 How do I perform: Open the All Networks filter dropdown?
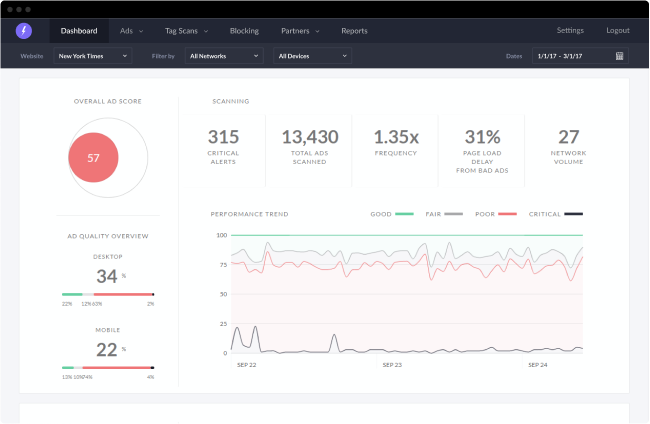coord(224,56)
